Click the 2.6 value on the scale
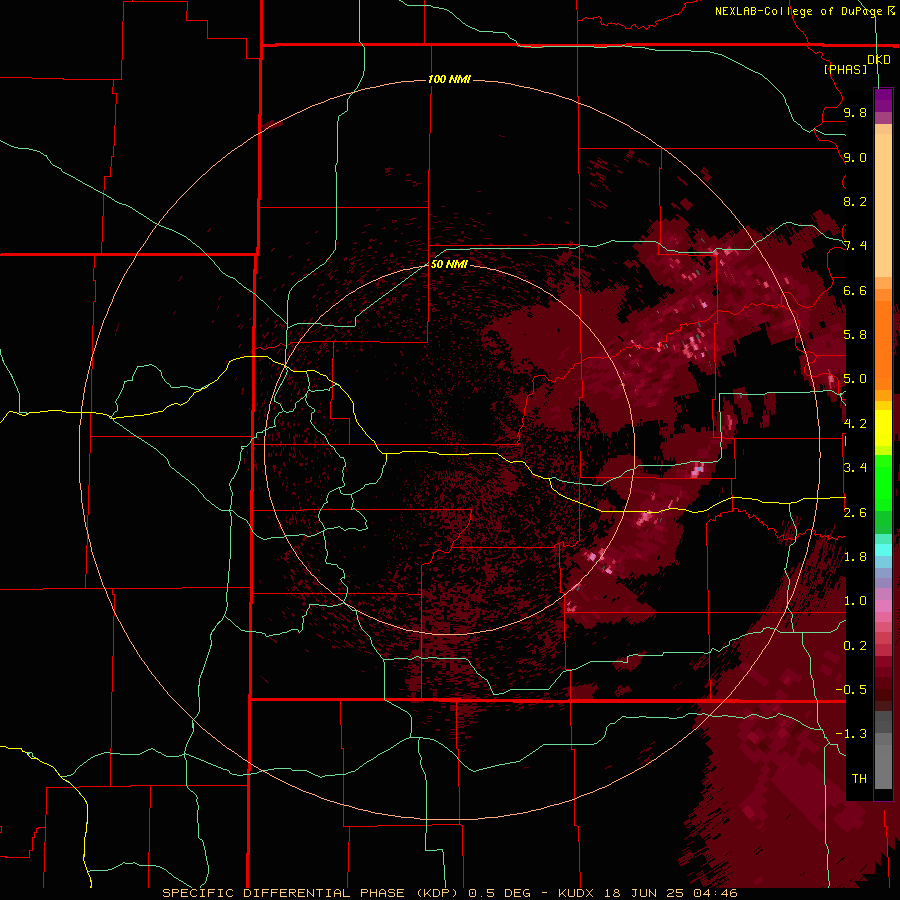The width and height of the screenshot is (900, 900). (x=855, y=513)
